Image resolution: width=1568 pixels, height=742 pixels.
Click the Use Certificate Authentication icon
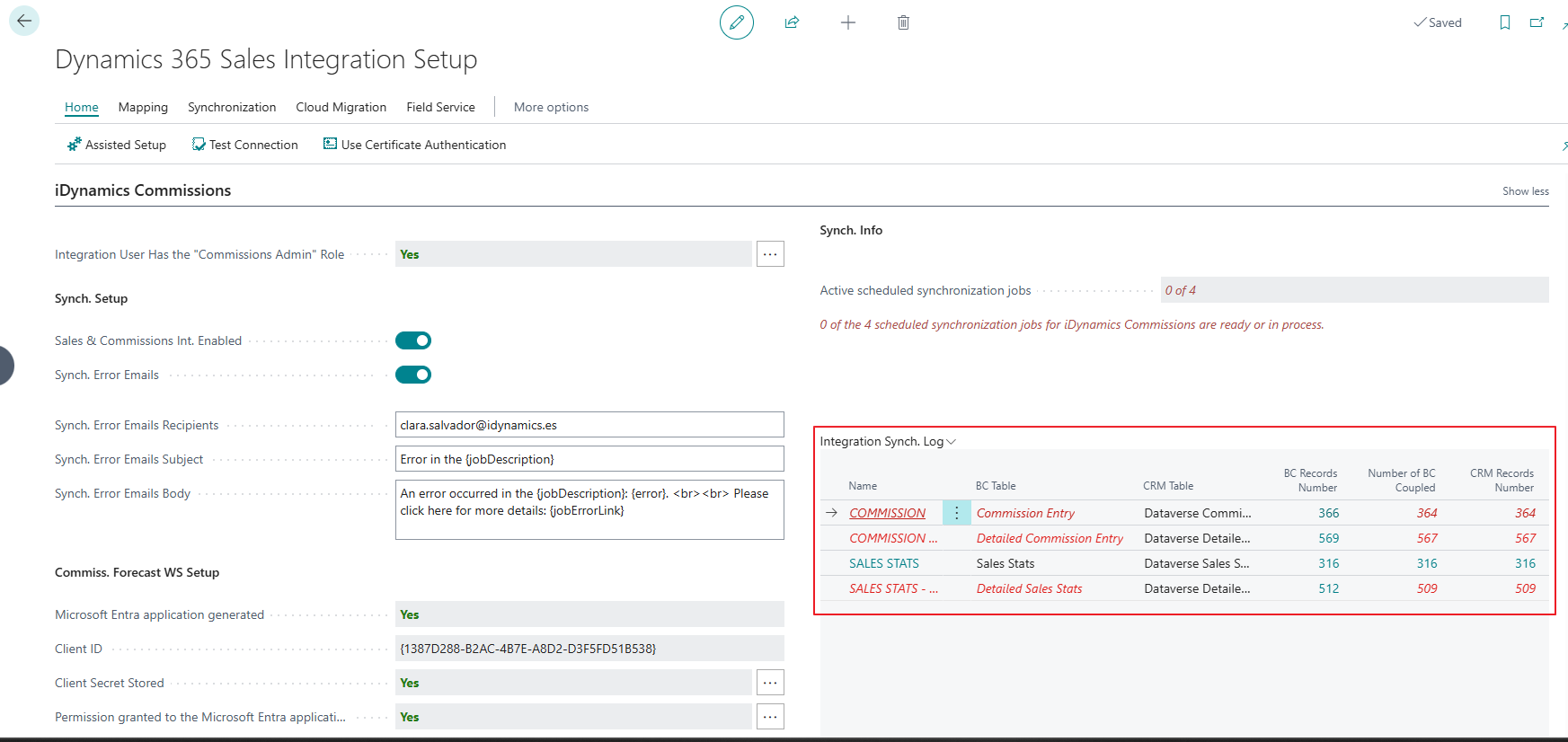tap(331, 144)
